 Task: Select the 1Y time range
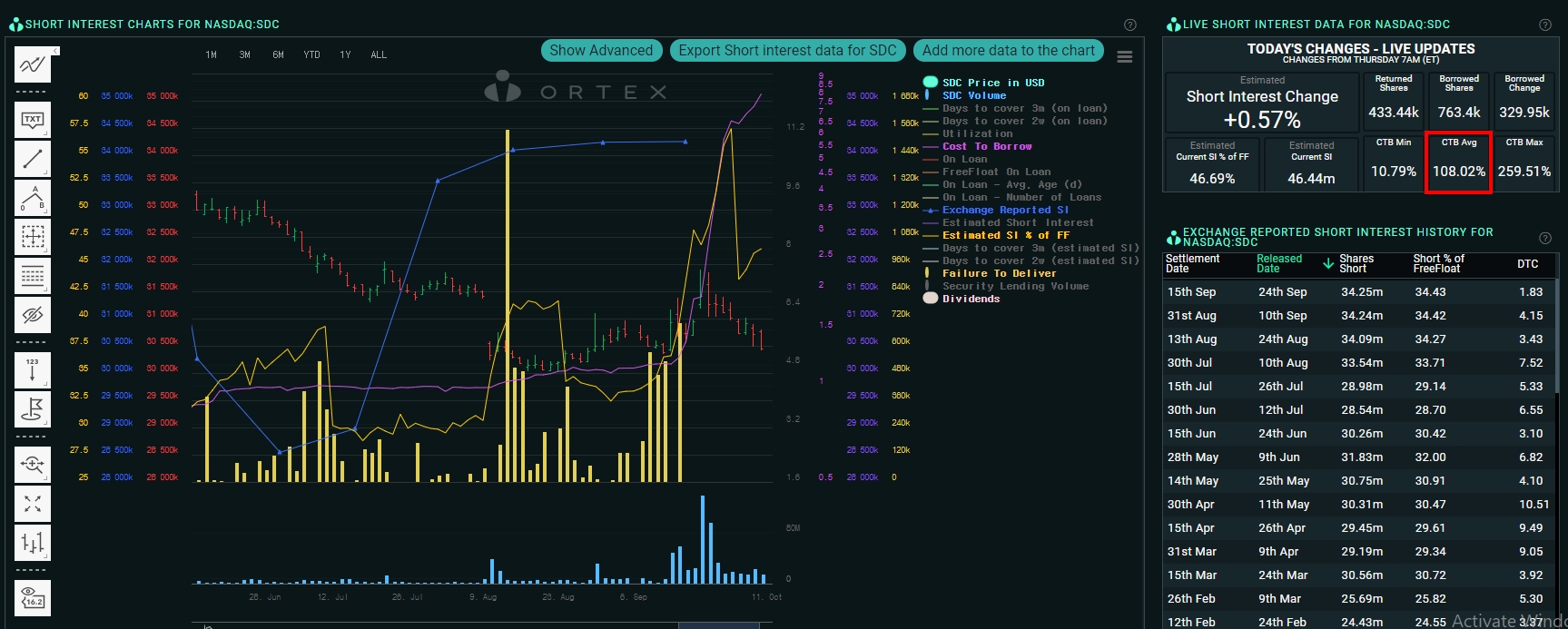tap(345, 54)
